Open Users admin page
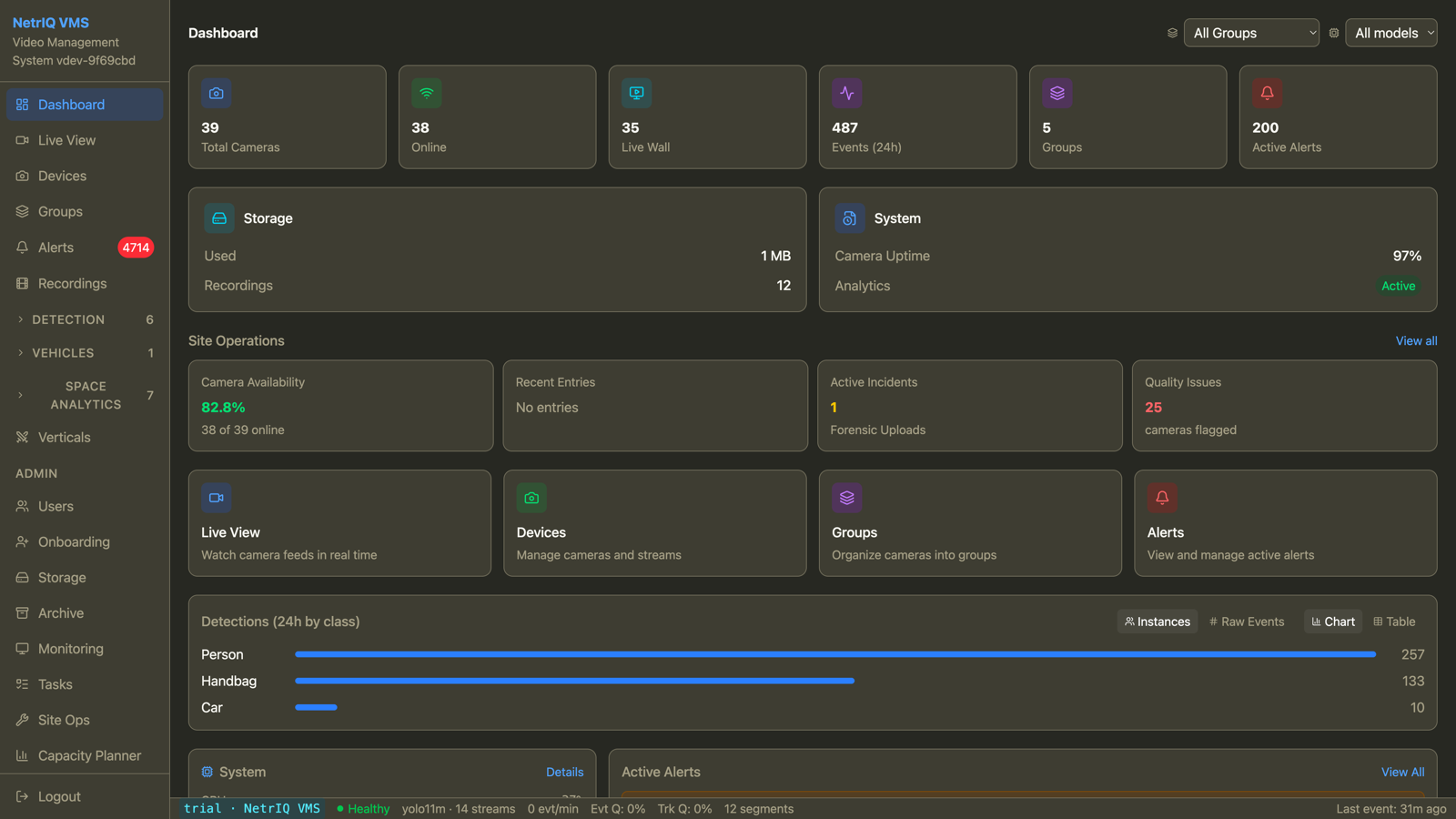 point(85,506)
